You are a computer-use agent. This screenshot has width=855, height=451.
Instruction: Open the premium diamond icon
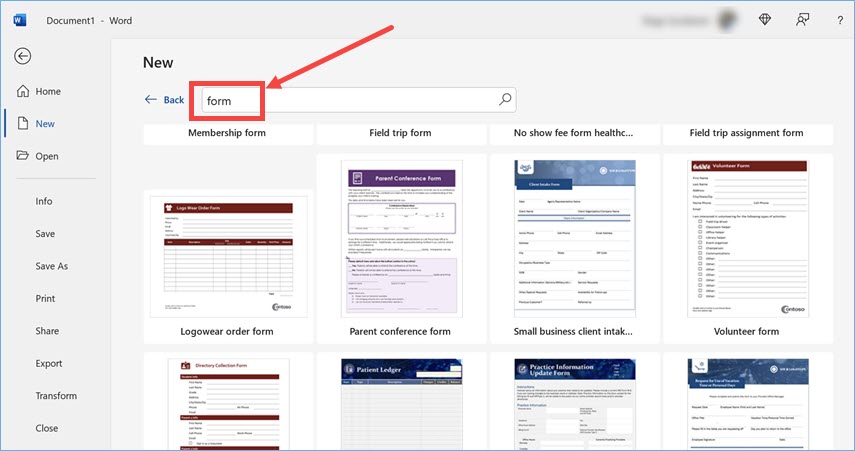(766, 19)
